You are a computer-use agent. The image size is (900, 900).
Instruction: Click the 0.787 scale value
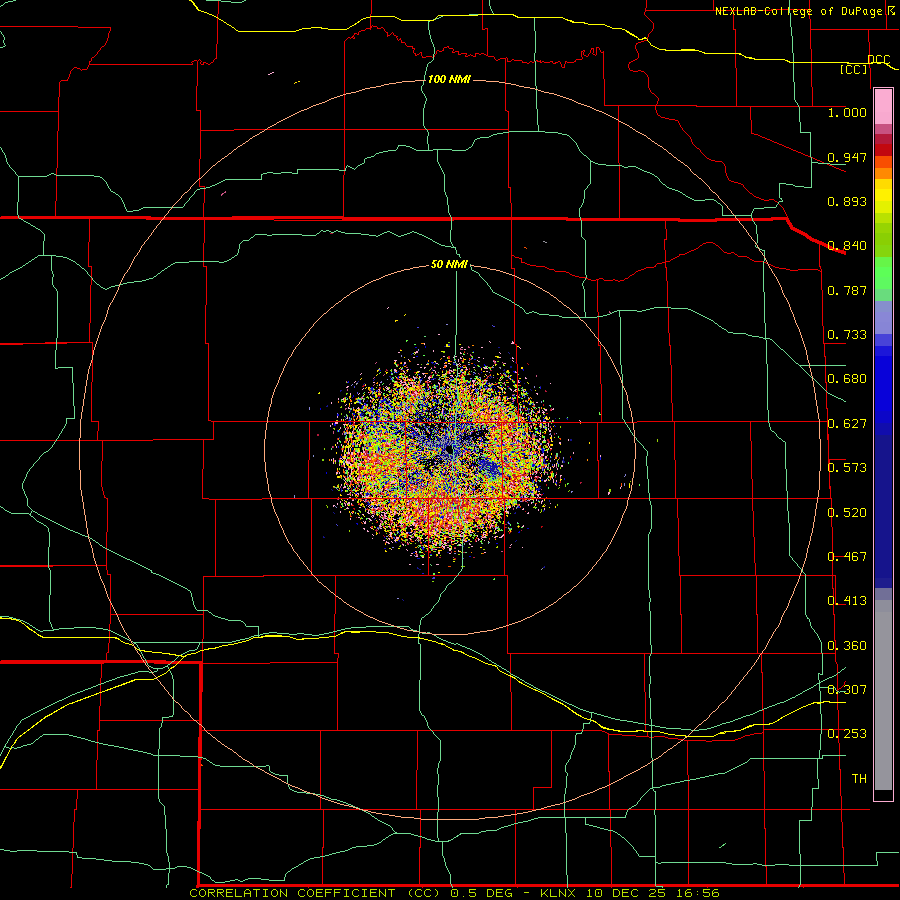[x=847, y=290]
